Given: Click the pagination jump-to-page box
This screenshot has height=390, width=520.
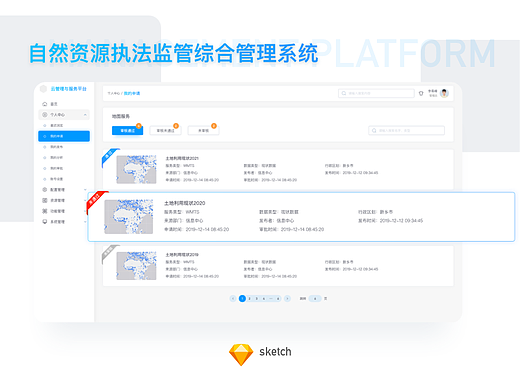Looking at the screenshot, I should (x=315, y=299).
